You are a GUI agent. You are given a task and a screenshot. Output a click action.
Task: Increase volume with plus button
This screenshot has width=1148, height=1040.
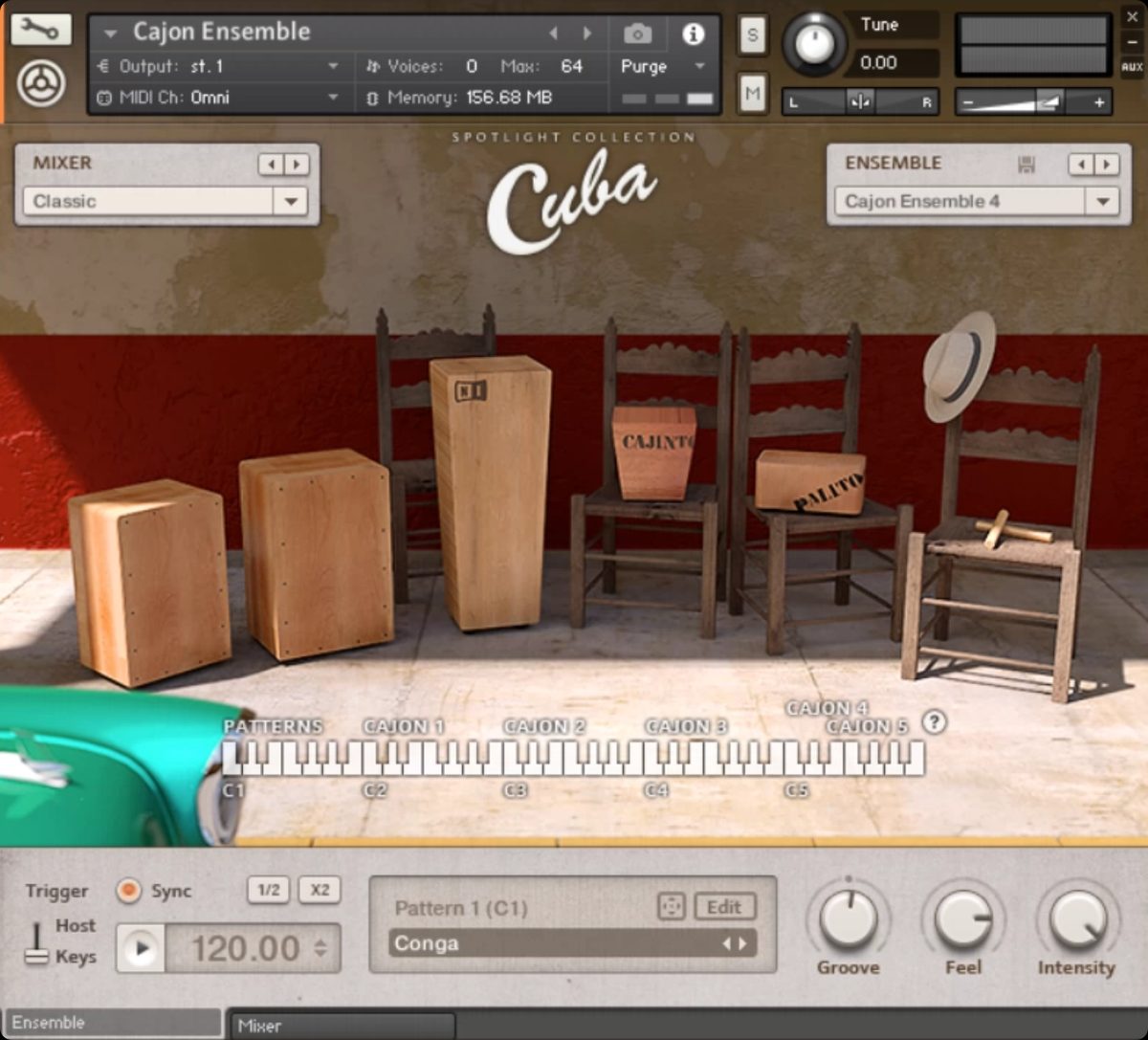tap(1098, 101)
